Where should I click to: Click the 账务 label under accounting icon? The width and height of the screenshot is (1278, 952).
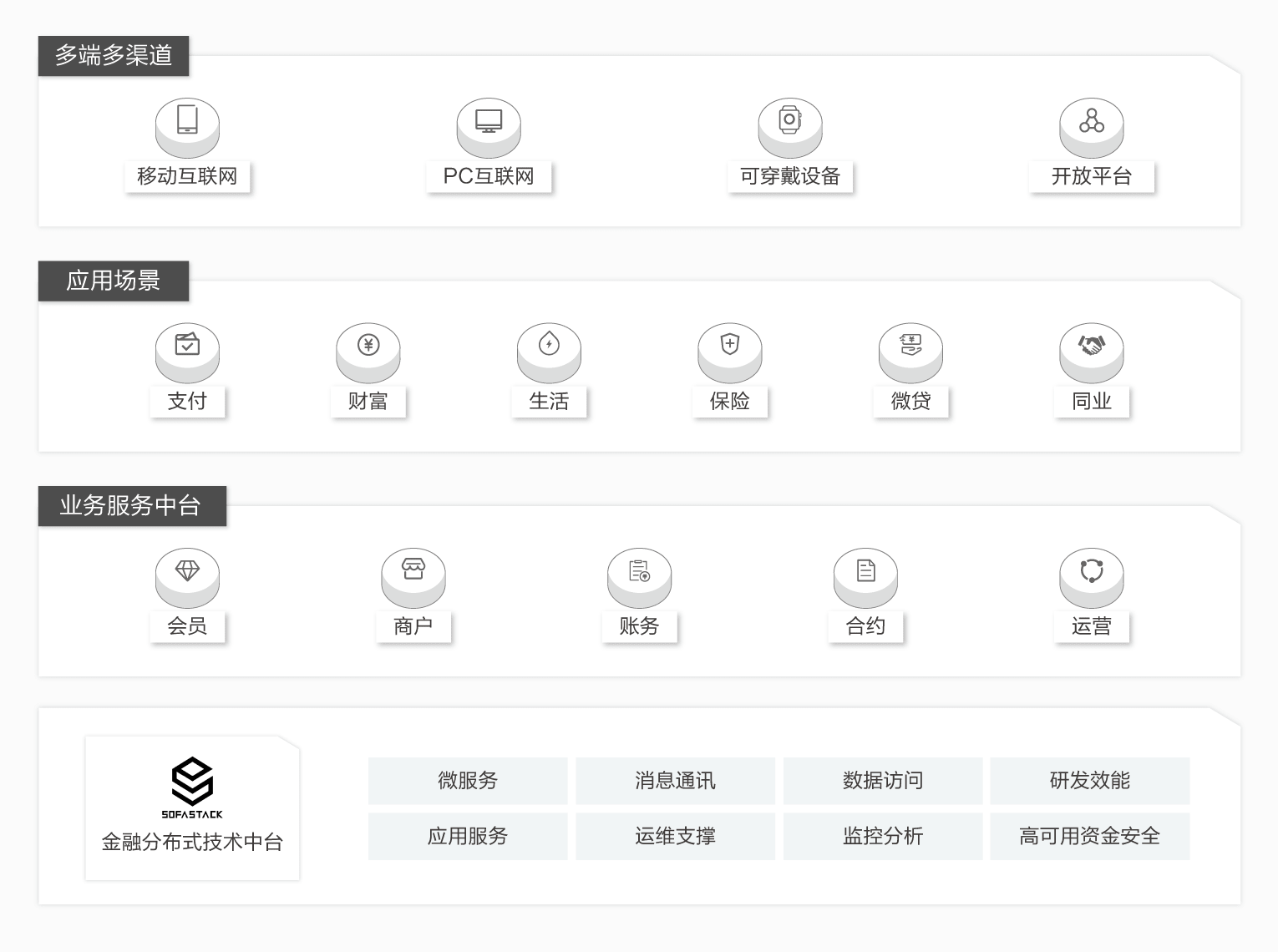tap(639, 626)
